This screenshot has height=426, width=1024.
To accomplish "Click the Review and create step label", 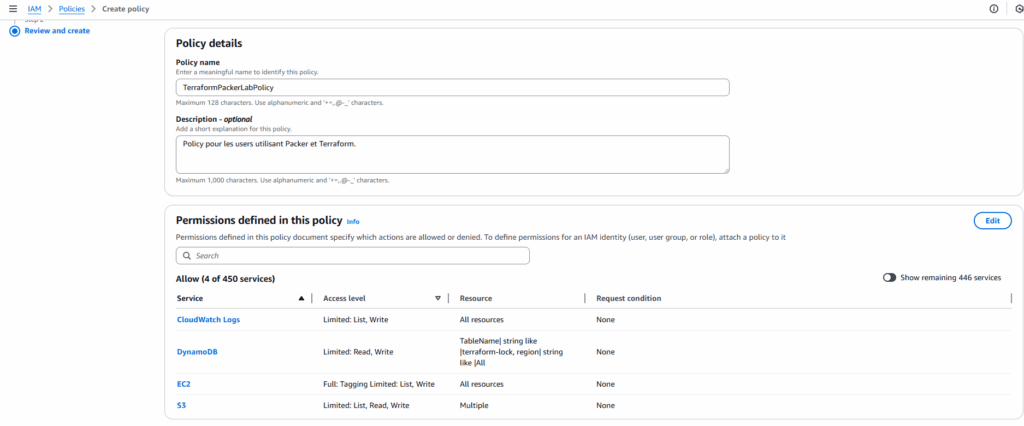I will pyautogui.click(x=57, y=31).
